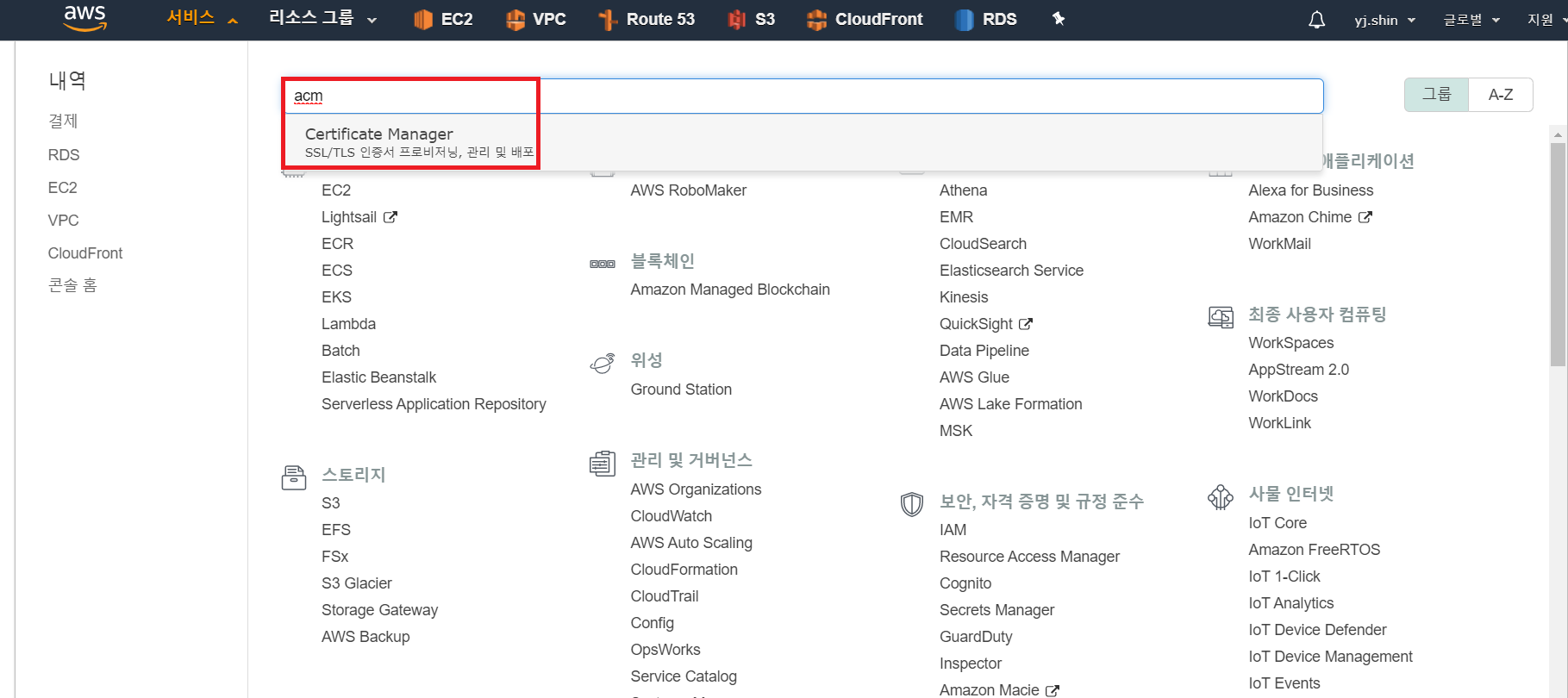Viewport: 1568px width, 698px height.
Task: Click the external link icon next to Amazon Chime
Action: coord(1365,217)
